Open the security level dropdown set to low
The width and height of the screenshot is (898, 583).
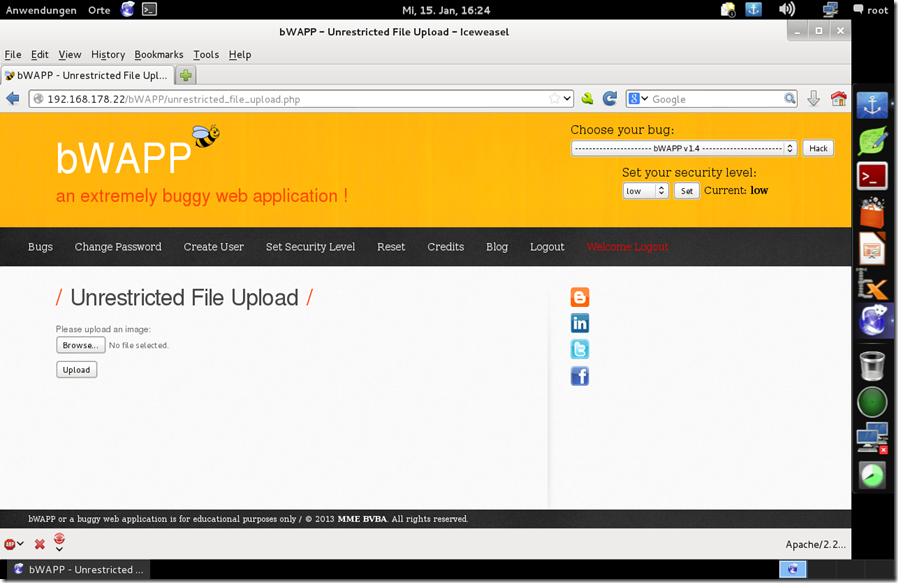coord(645,191)
